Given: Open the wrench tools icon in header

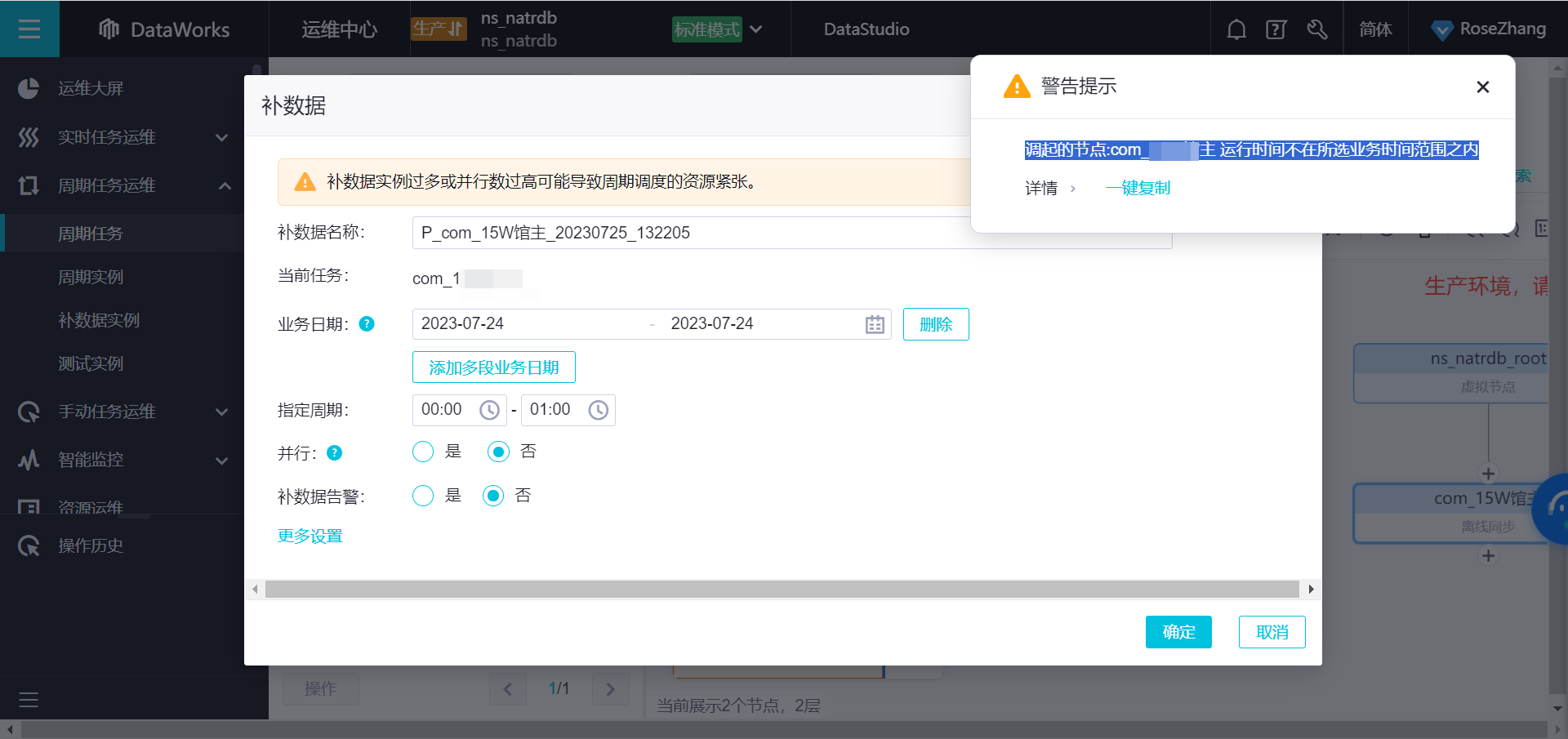Looking at the screenshot, I should pos(1316,29).
